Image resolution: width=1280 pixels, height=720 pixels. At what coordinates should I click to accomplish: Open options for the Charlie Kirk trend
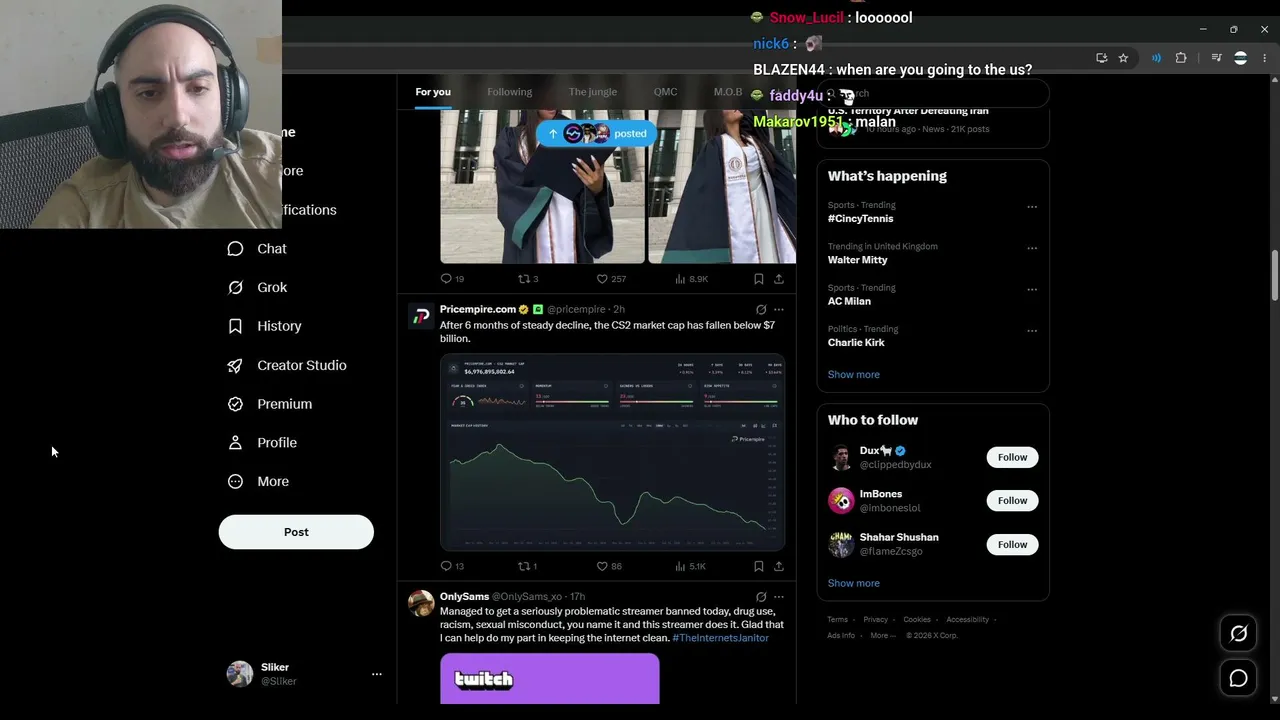1032,331
